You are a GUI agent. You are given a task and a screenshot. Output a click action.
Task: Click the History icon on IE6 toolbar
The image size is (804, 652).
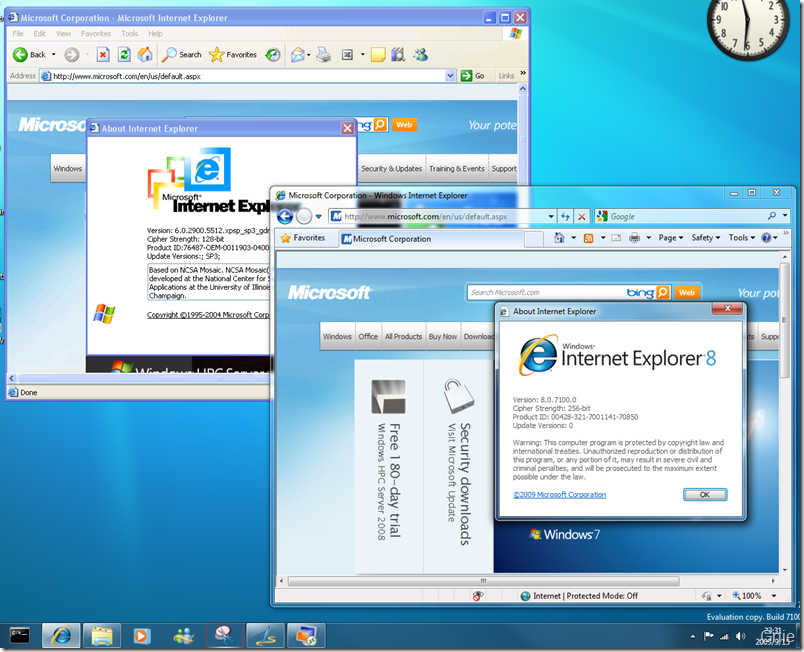coord(272,55)
